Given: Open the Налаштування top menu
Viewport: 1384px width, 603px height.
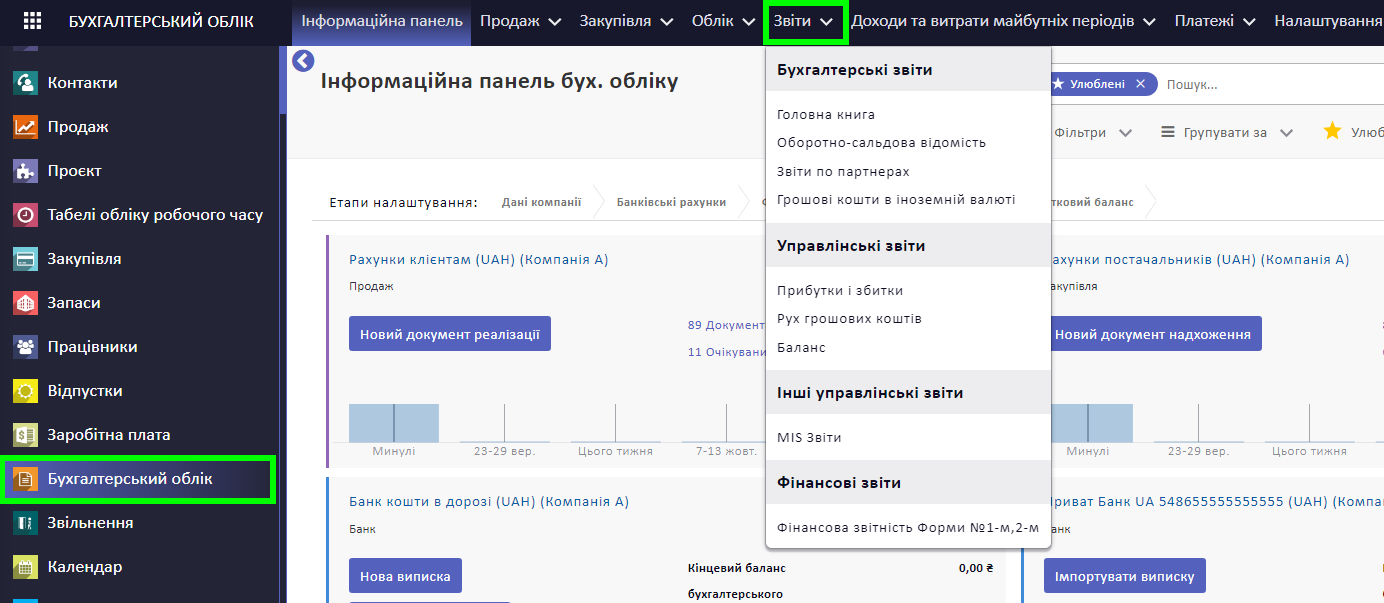Looking at the screenshot, I should pyautogui.click(x=1328, y=21).
